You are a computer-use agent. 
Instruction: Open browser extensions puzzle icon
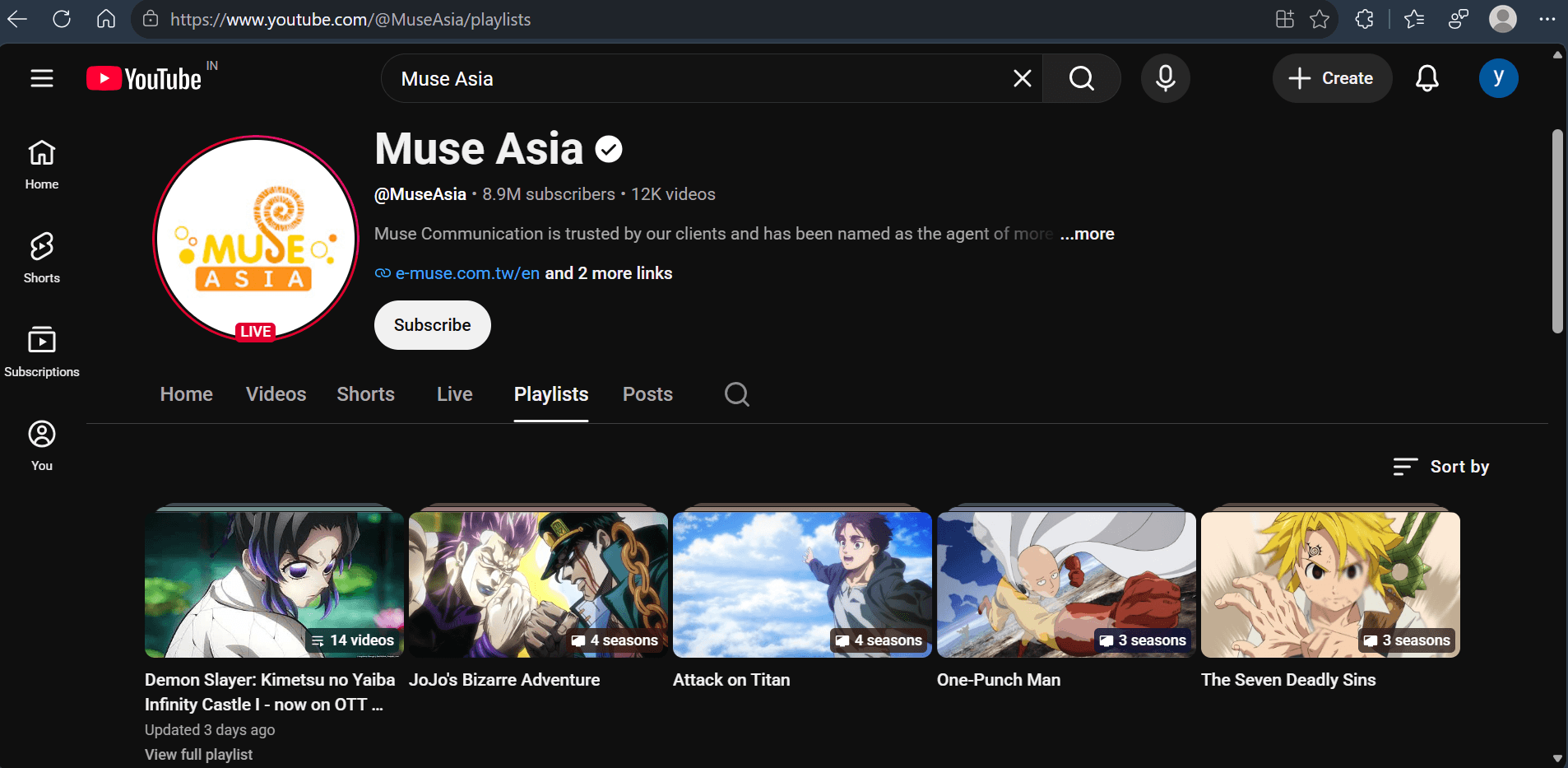tap(1365, 19)
